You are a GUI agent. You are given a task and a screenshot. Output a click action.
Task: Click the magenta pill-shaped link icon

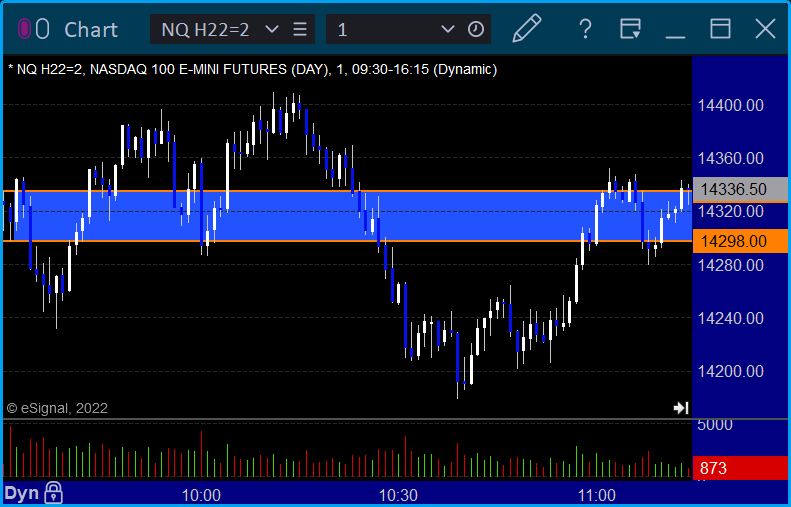[24, 29]
